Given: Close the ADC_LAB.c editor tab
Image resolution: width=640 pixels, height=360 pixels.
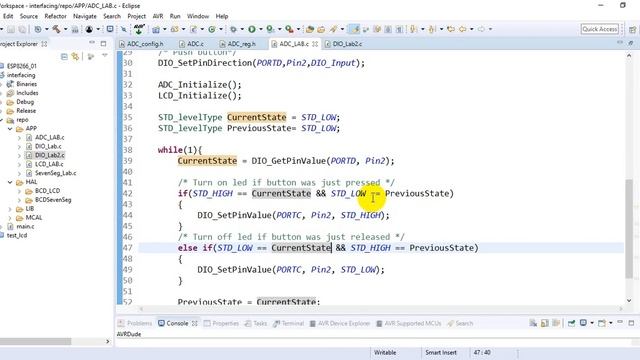Looking at the screenshot, I should pos(315,44).
